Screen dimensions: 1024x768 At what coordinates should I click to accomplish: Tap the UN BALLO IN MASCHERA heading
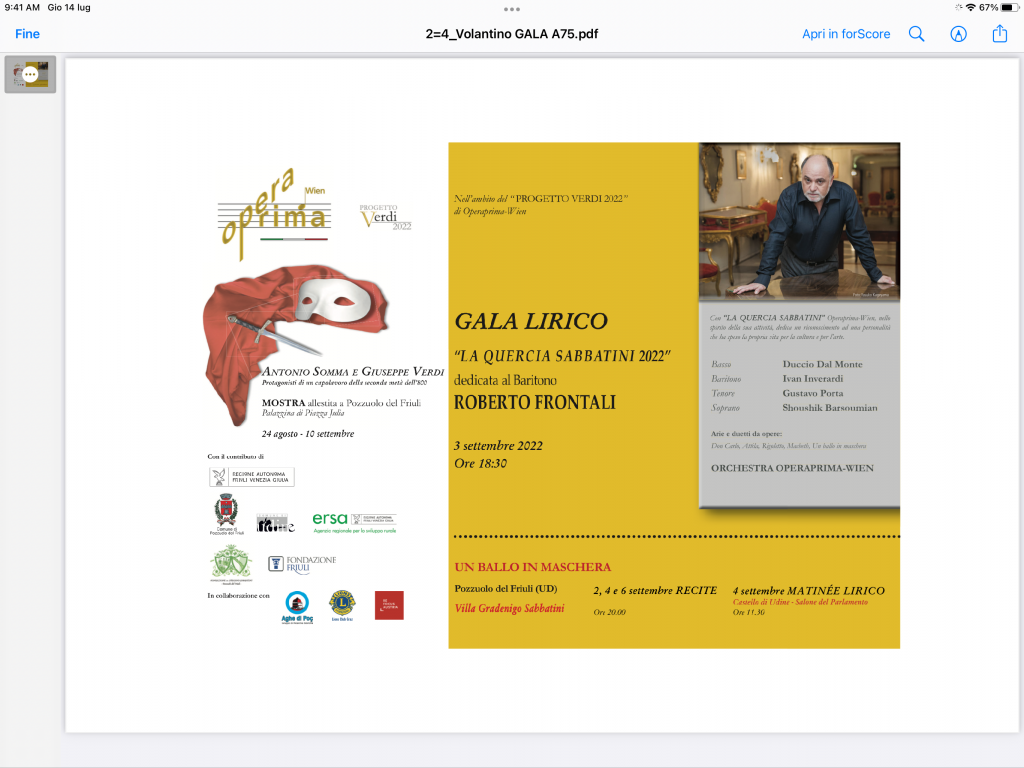(x=533, y=567)
